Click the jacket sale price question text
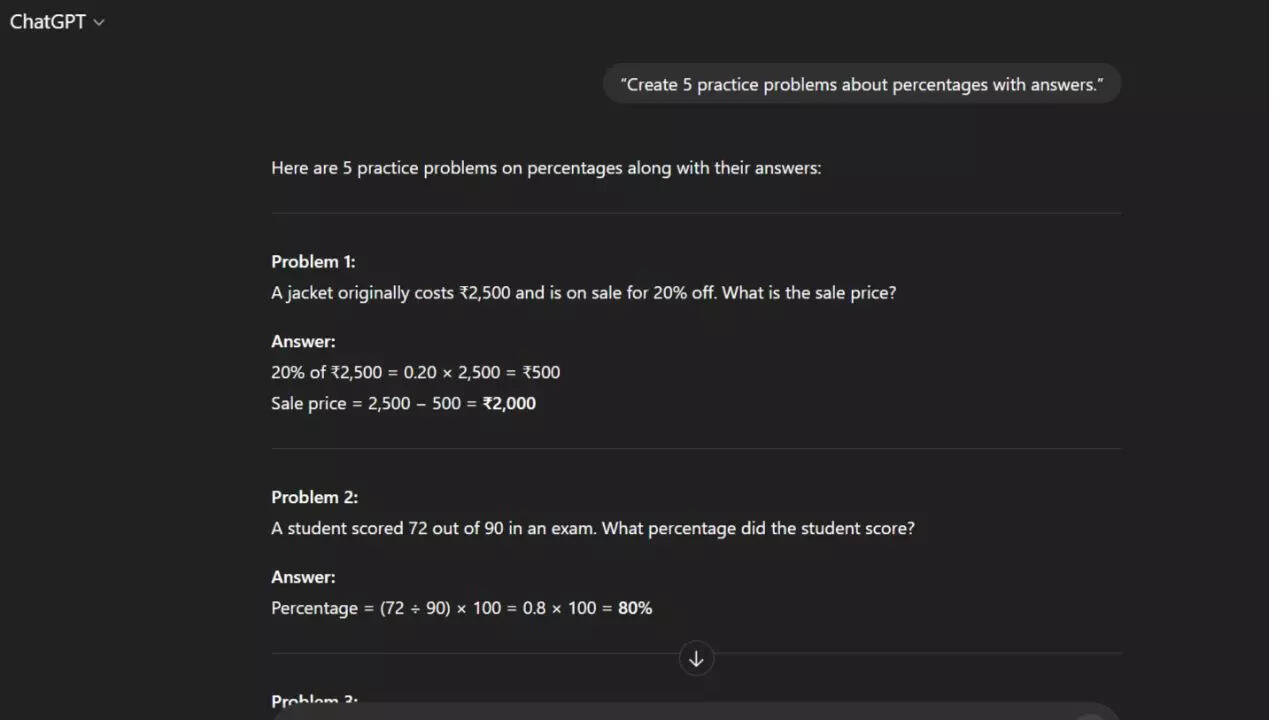The image size is (1280, 720). (583, 292)
